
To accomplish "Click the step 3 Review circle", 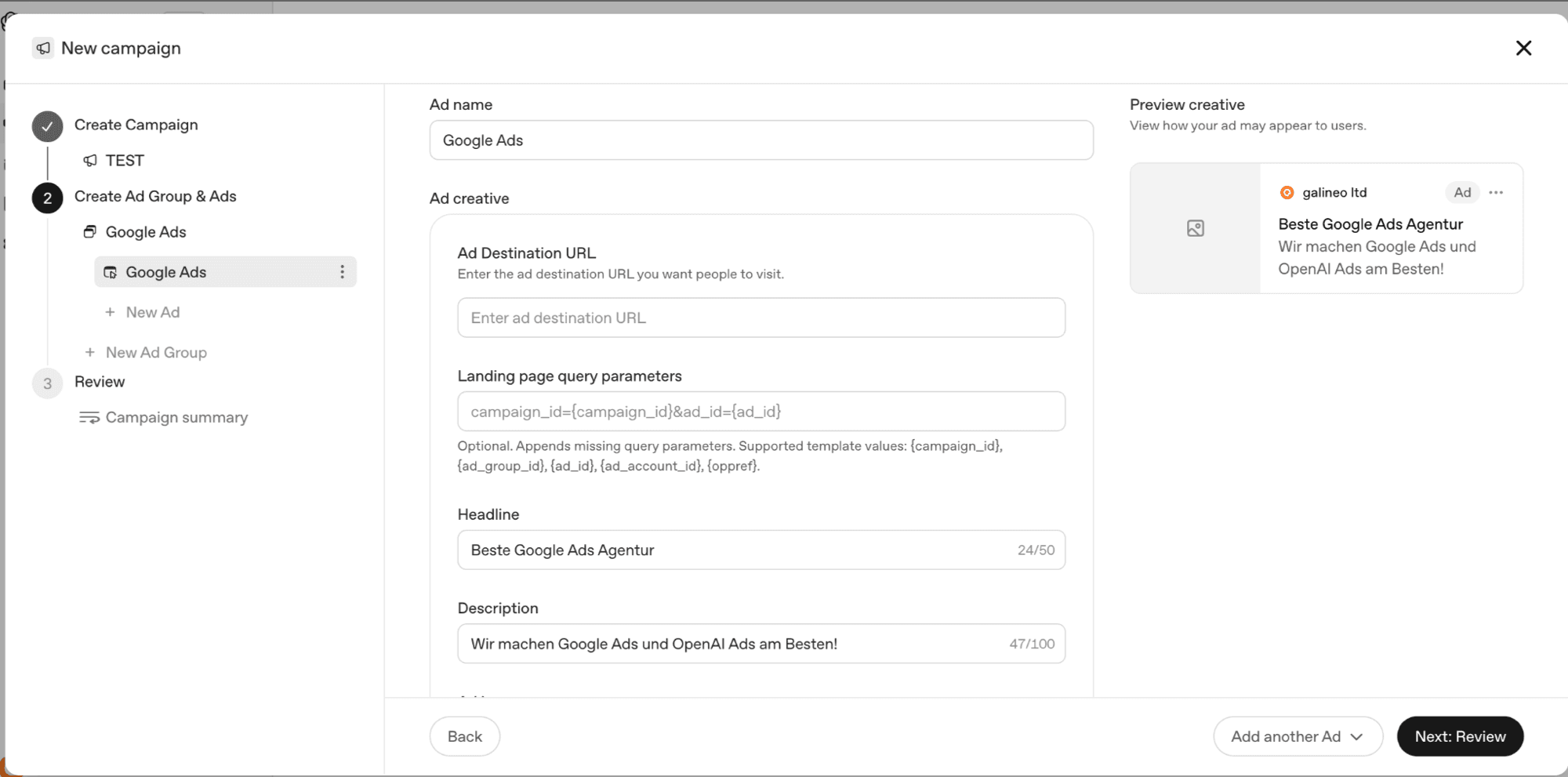I will (47, 383).
